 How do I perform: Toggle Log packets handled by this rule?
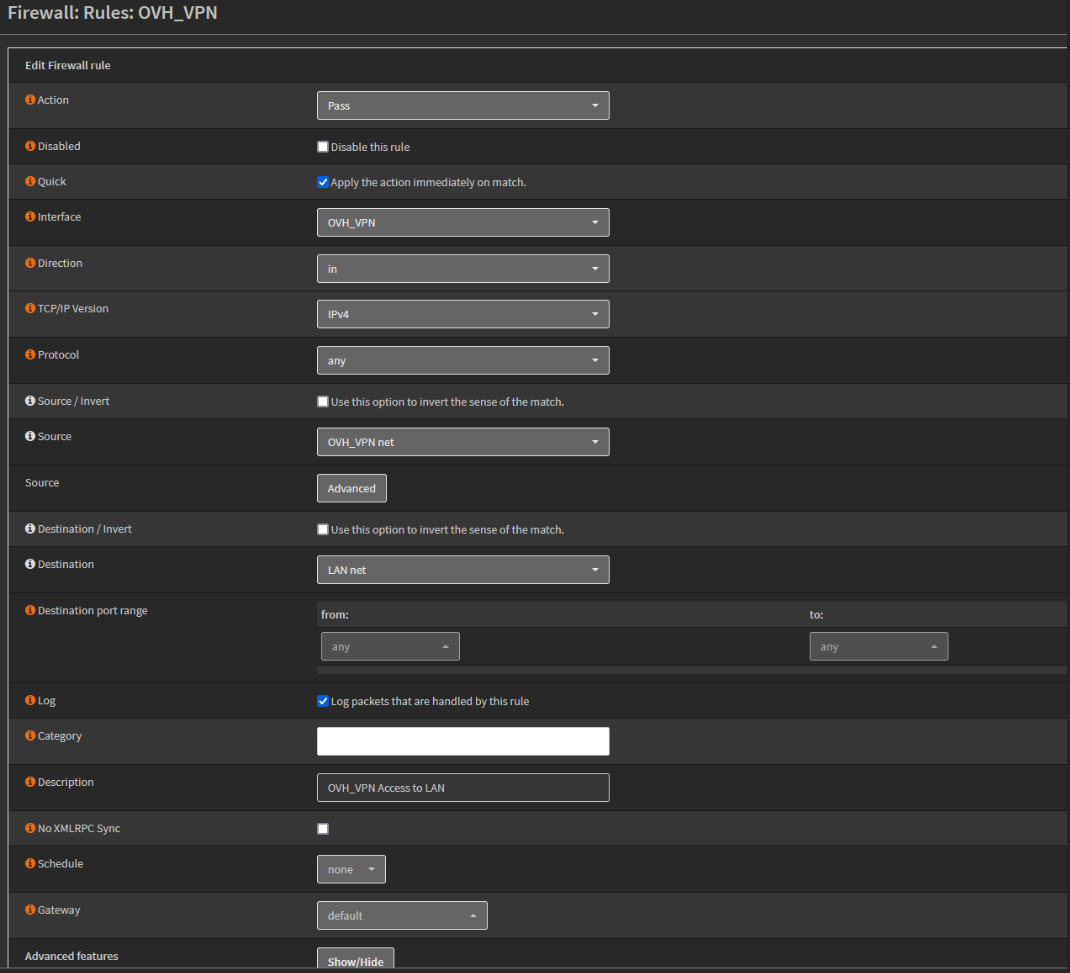[323, 701]
